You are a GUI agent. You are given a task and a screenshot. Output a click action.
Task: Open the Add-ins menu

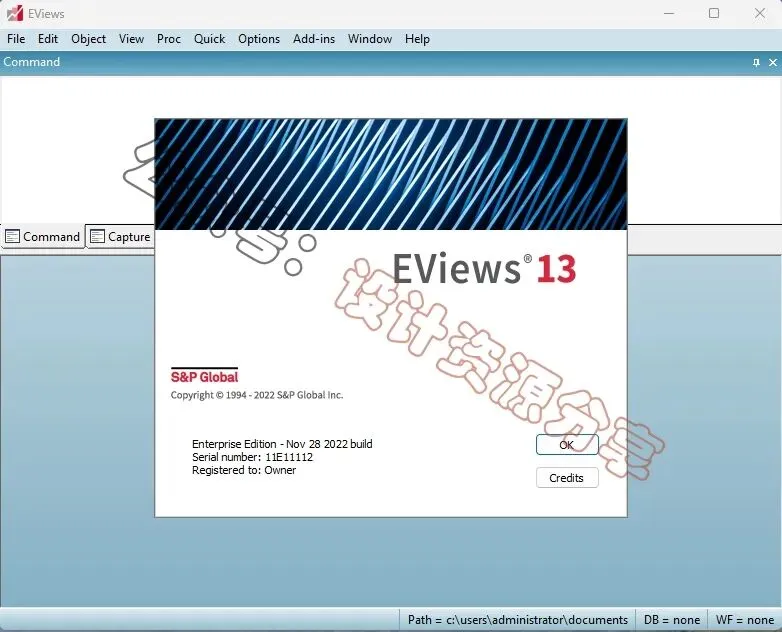click(314, 39)
